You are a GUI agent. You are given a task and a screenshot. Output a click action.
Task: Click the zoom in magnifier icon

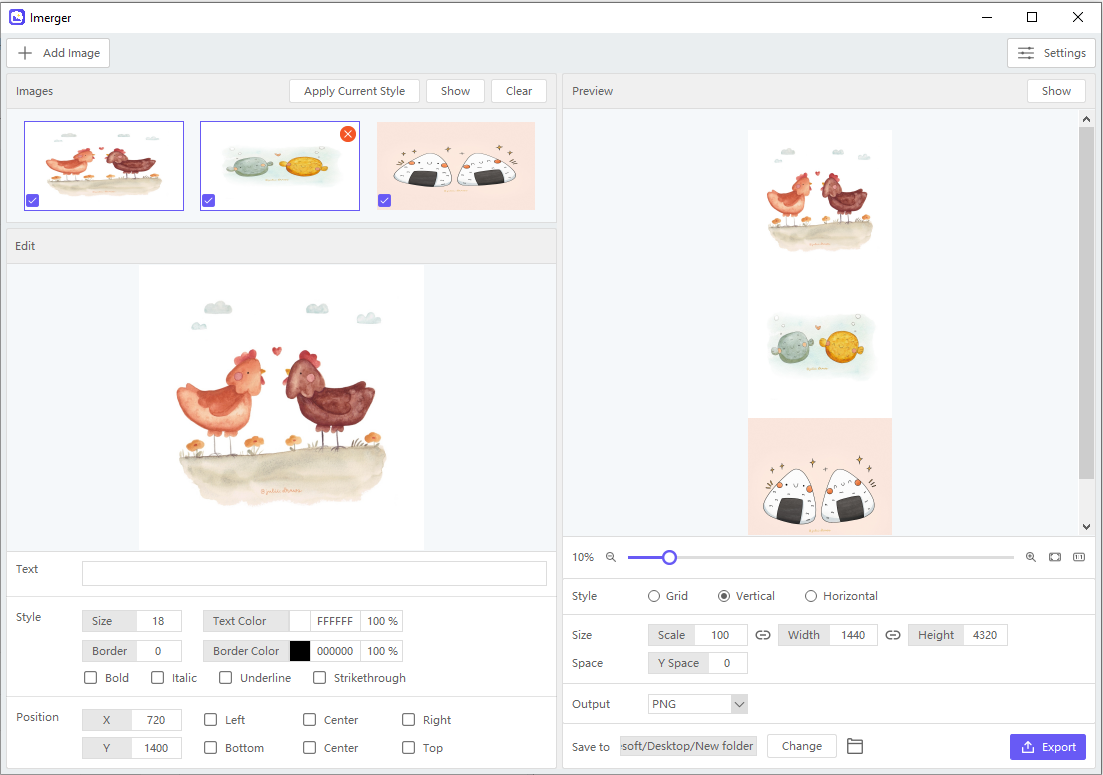coord(1031,557)
